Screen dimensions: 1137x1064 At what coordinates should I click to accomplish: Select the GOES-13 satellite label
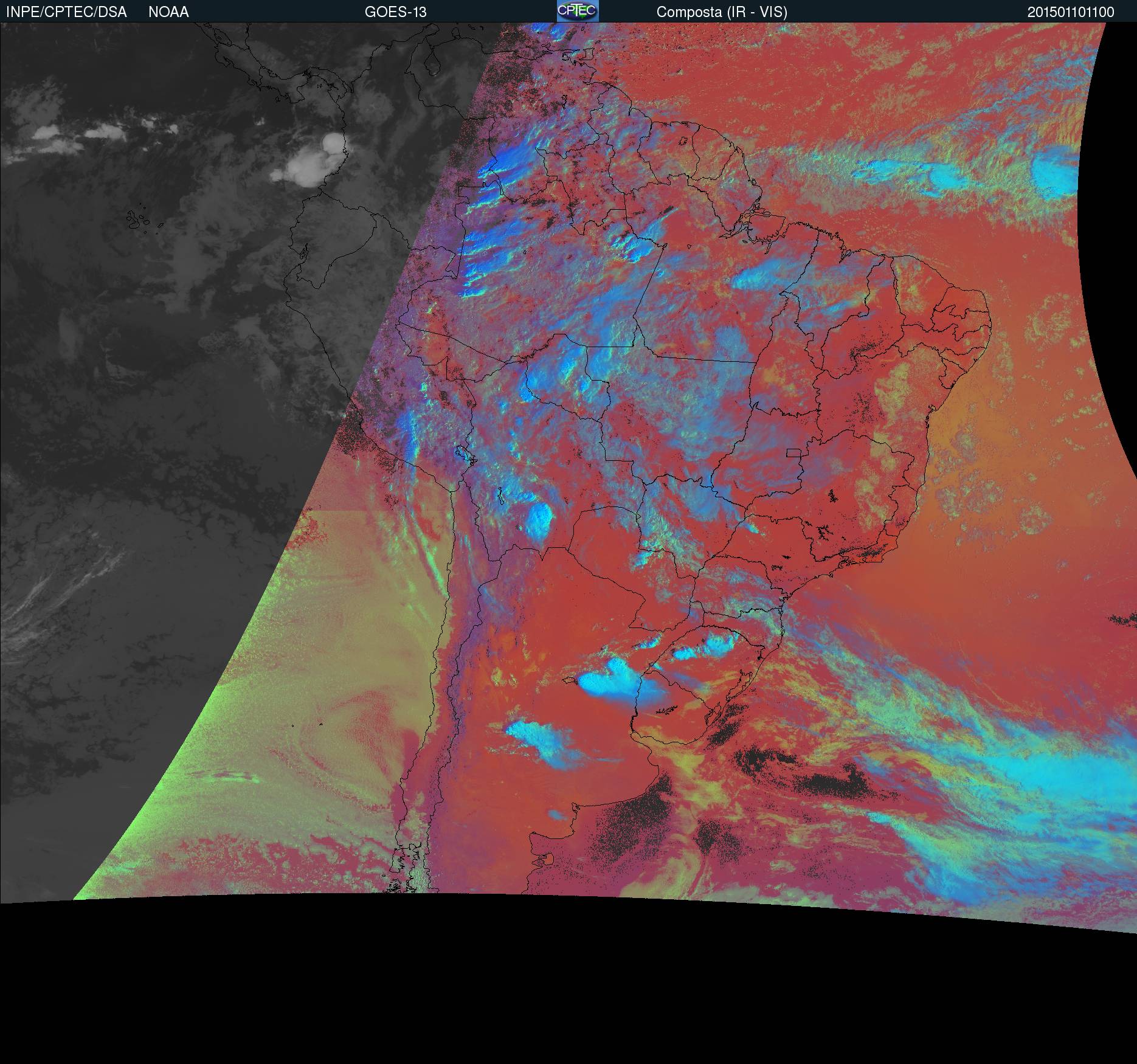click(395, 12)
